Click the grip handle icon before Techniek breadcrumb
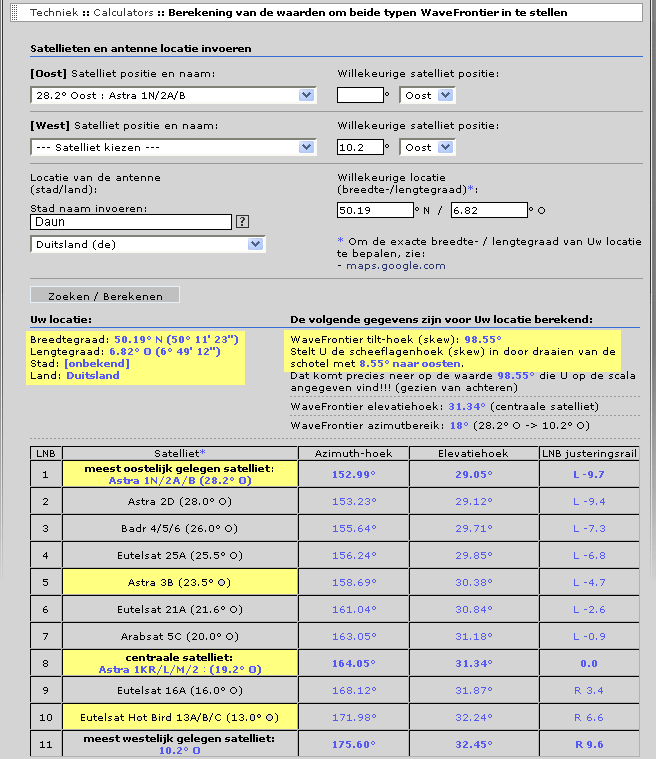 [x=15, y=12]
